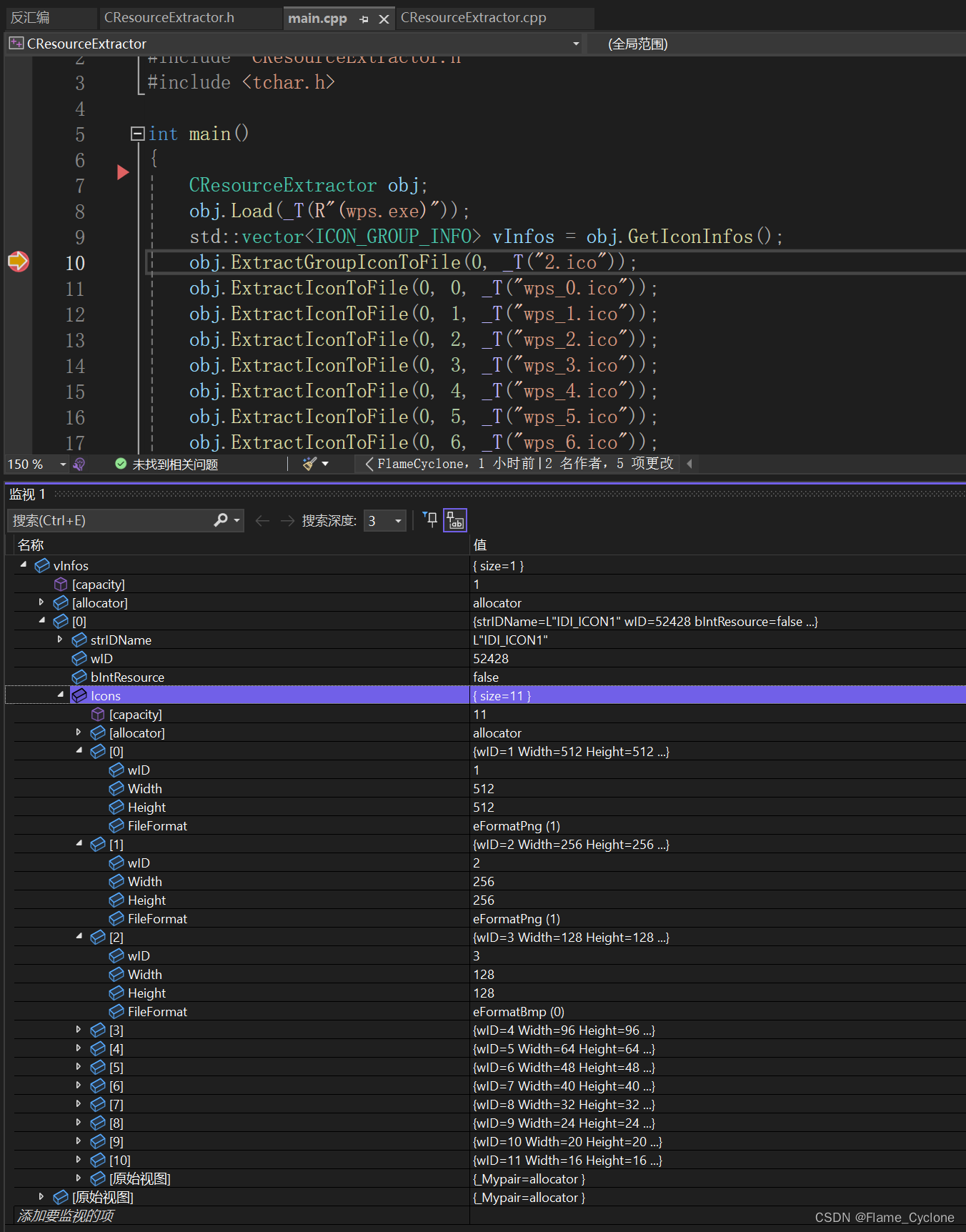This screenshot has height=1232, width=966.
Task: Click the IntelliCode icon beside the zoom box
Action: [x=79, y=465]
